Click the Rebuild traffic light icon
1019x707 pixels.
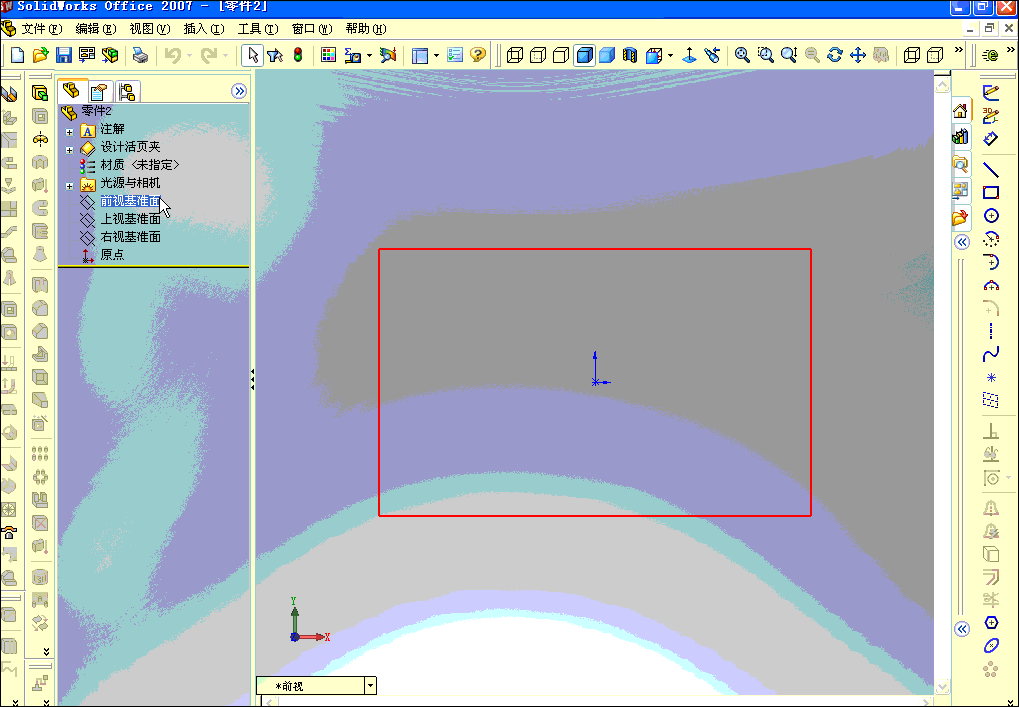pos(298,55)
